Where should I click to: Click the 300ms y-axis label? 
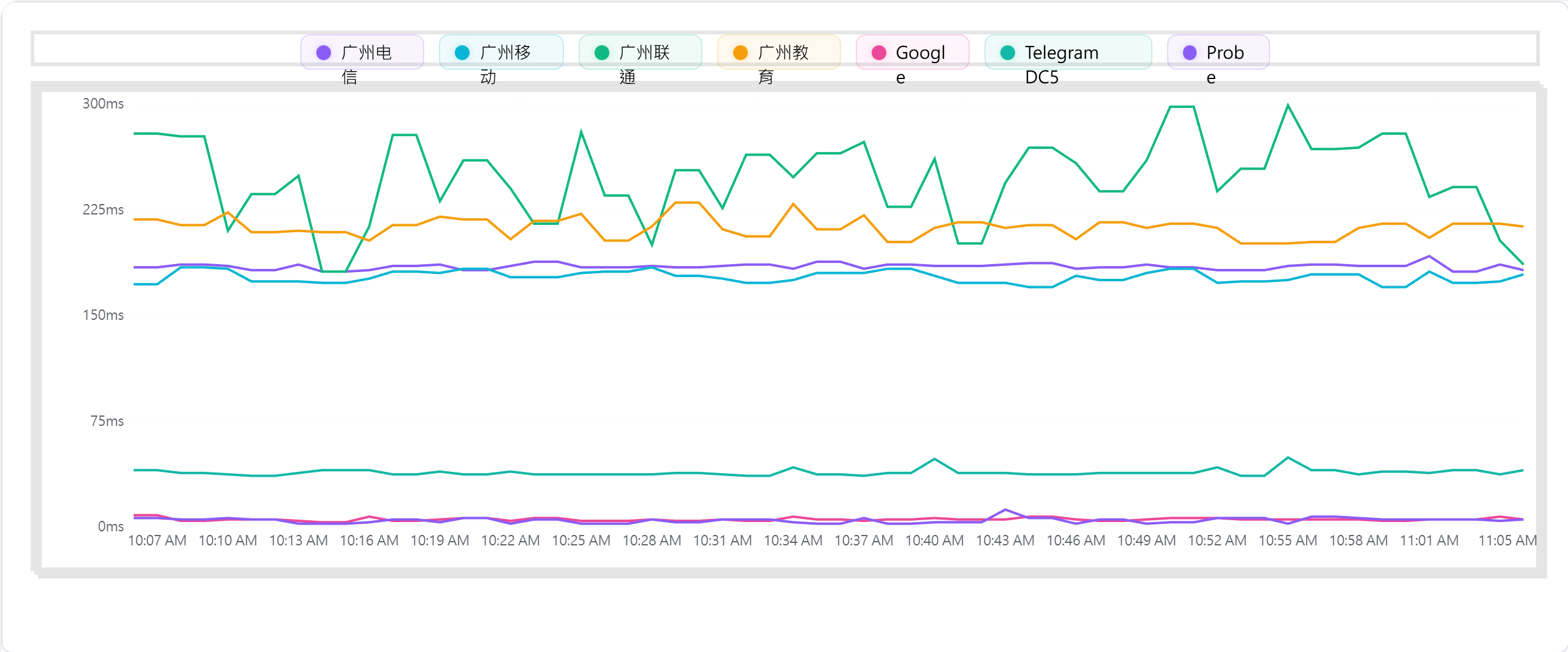coord(103,104)
